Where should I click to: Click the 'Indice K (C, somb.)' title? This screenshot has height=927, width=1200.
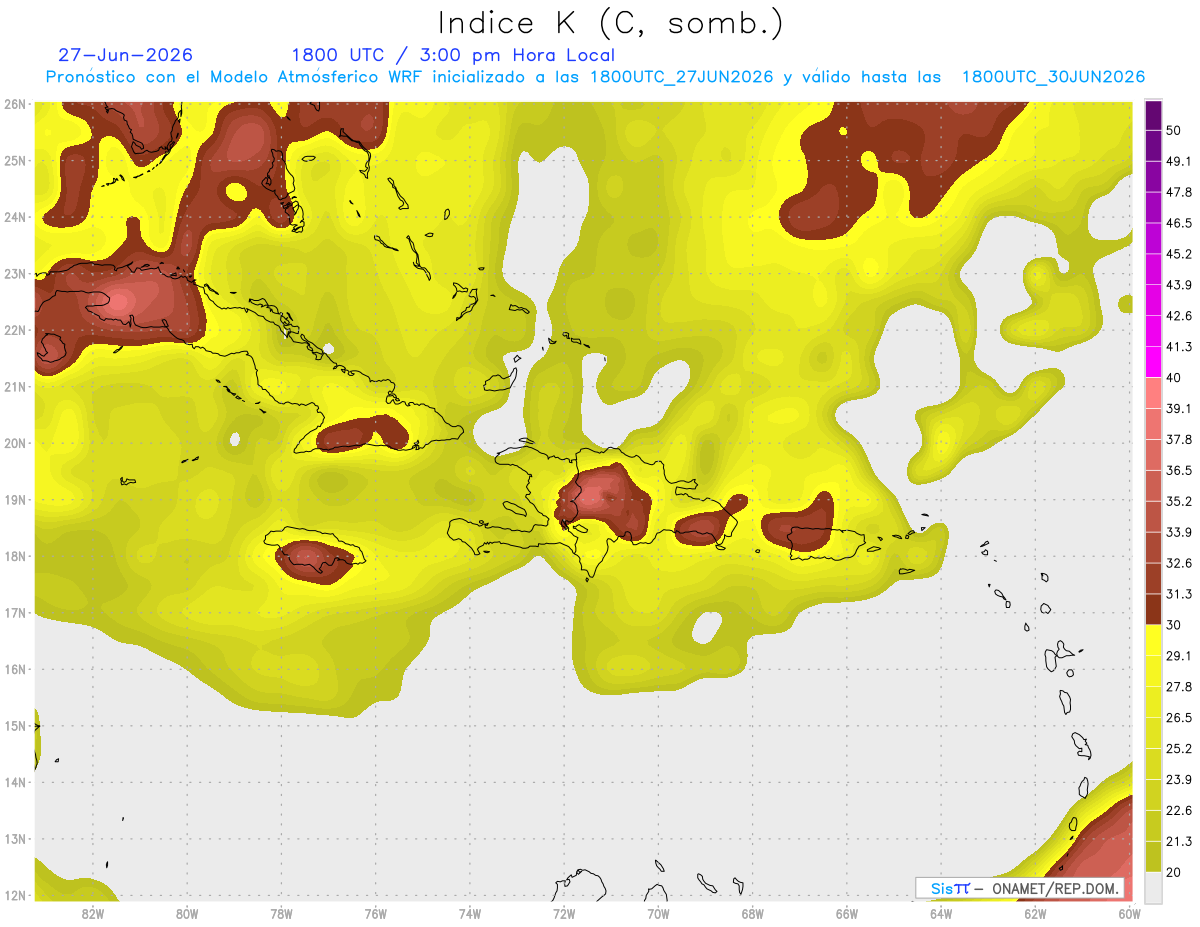610,23
